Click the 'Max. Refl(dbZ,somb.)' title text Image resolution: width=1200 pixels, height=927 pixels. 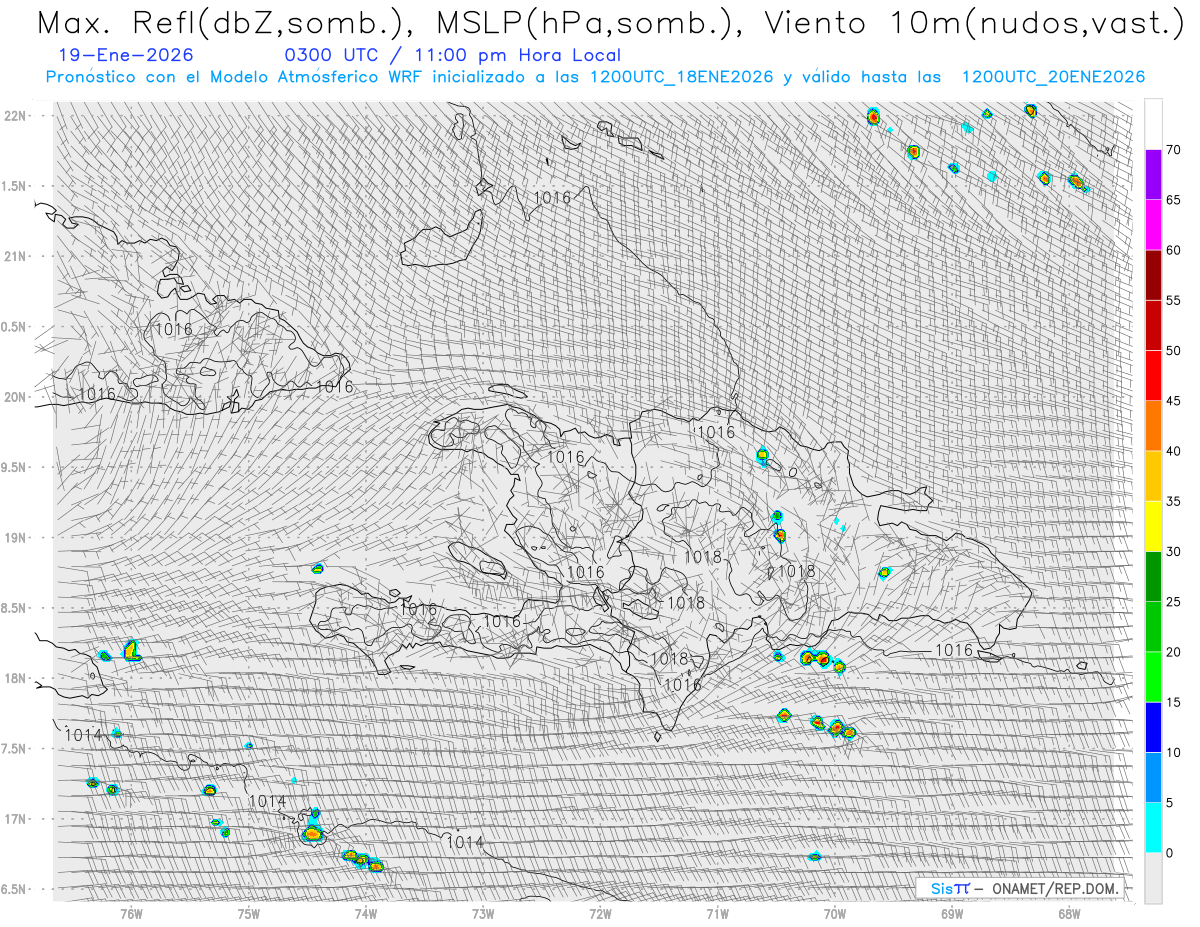pos(226,23)
